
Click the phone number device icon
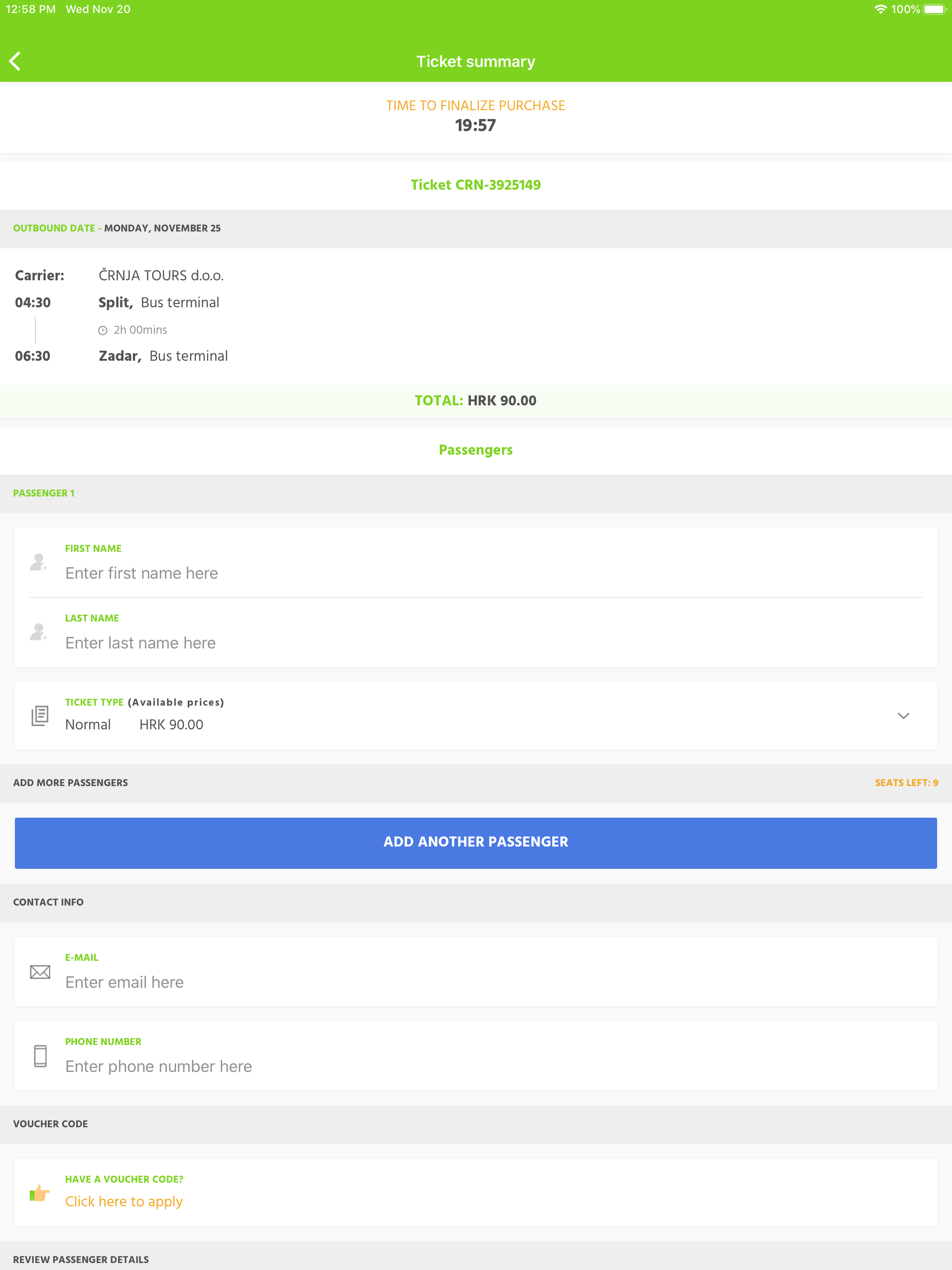pos(40,1056)
